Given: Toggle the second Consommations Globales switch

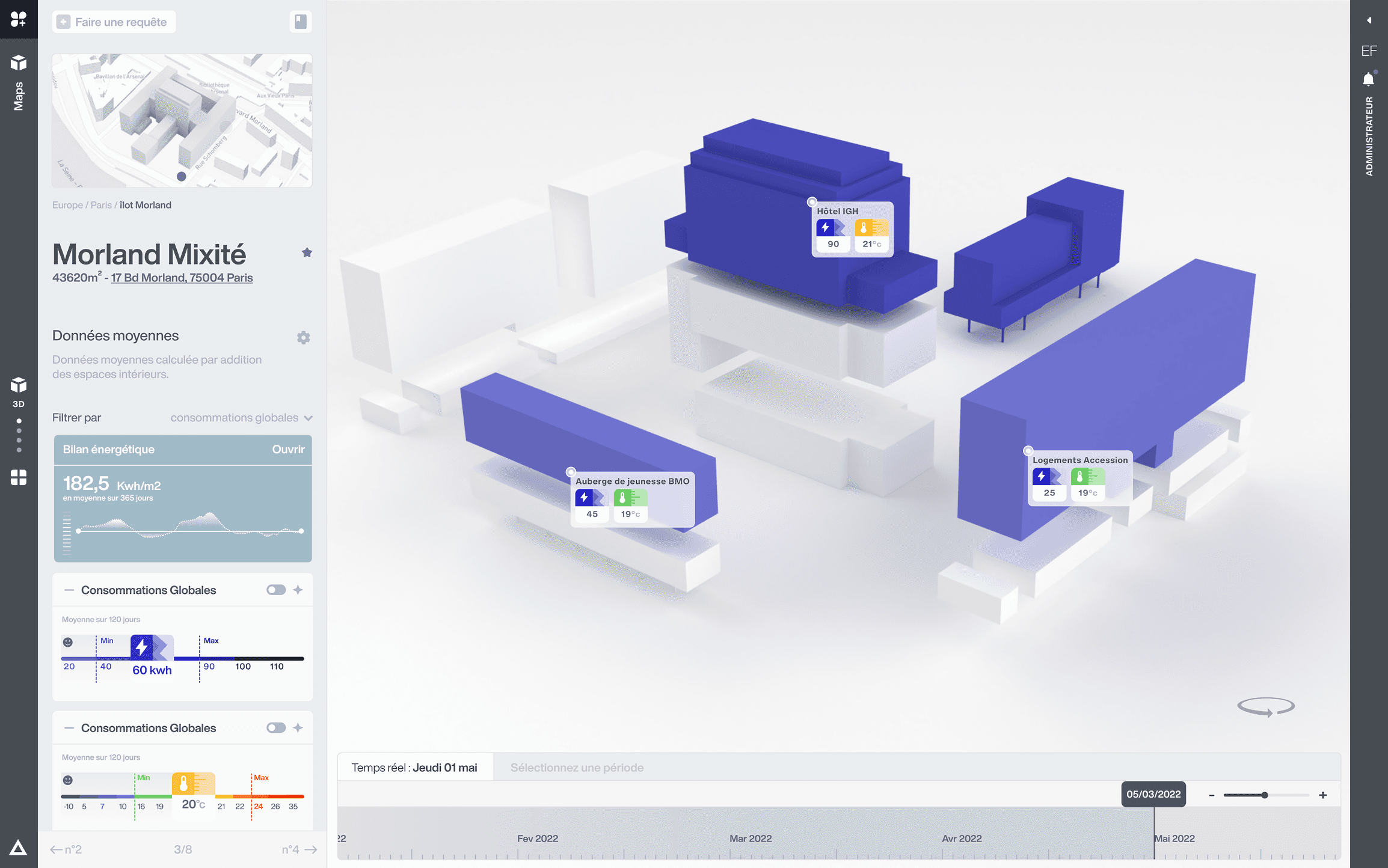Looking at the screenshot, I should pyautogui.click(x=276, y=728).
